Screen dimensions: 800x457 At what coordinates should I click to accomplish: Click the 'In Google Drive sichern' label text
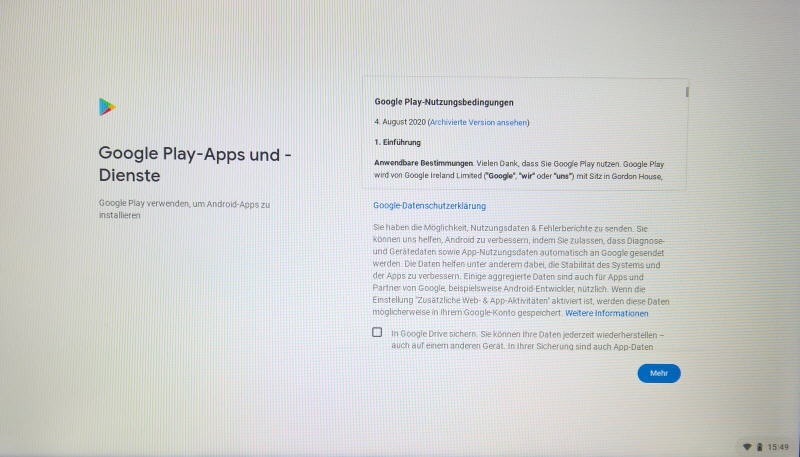click(x=528, y=341)
